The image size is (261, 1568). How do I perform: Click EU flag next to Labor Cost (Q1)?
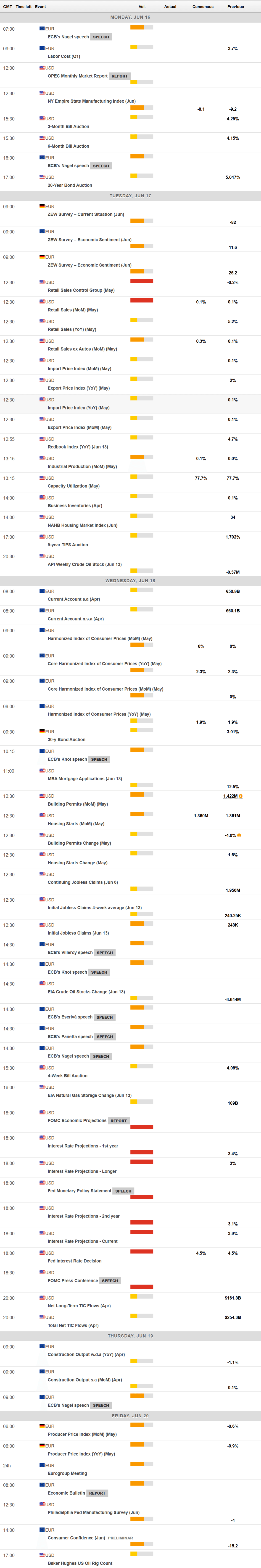pos(42,48)
